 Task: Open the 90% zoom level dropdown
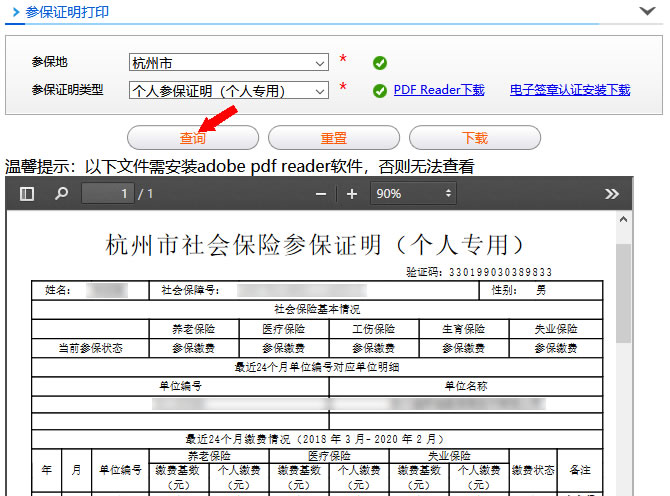point(413,194)
